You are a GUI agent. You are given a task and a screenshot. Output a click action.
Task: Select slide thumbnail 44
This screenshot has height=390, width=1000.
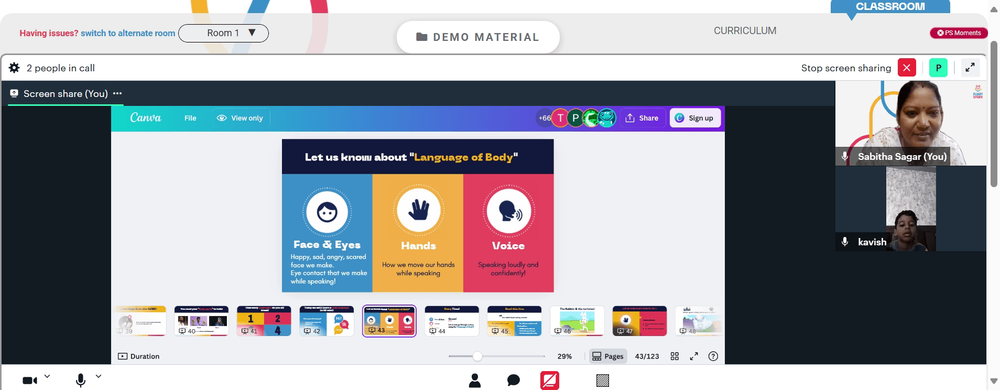[x=452, y=321]
